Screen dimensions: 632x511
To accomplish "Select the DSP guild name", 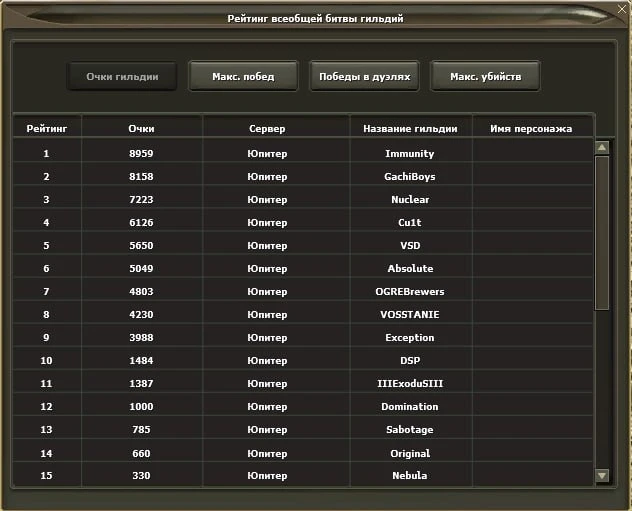I will click(x=410, y=360).
